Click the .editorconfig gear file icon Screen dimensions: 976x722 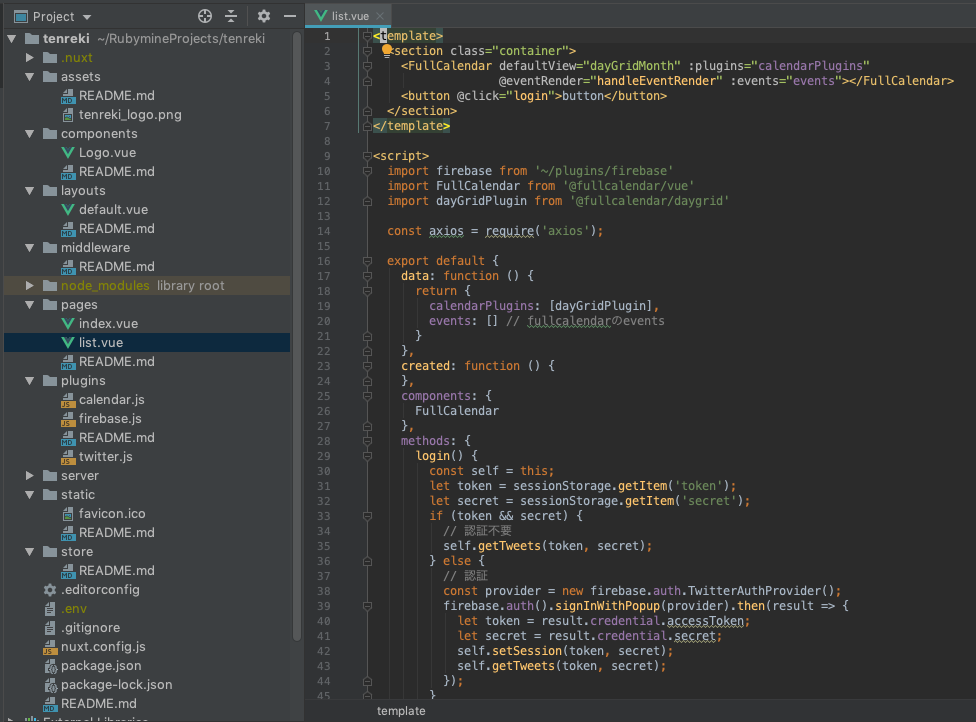50,589
